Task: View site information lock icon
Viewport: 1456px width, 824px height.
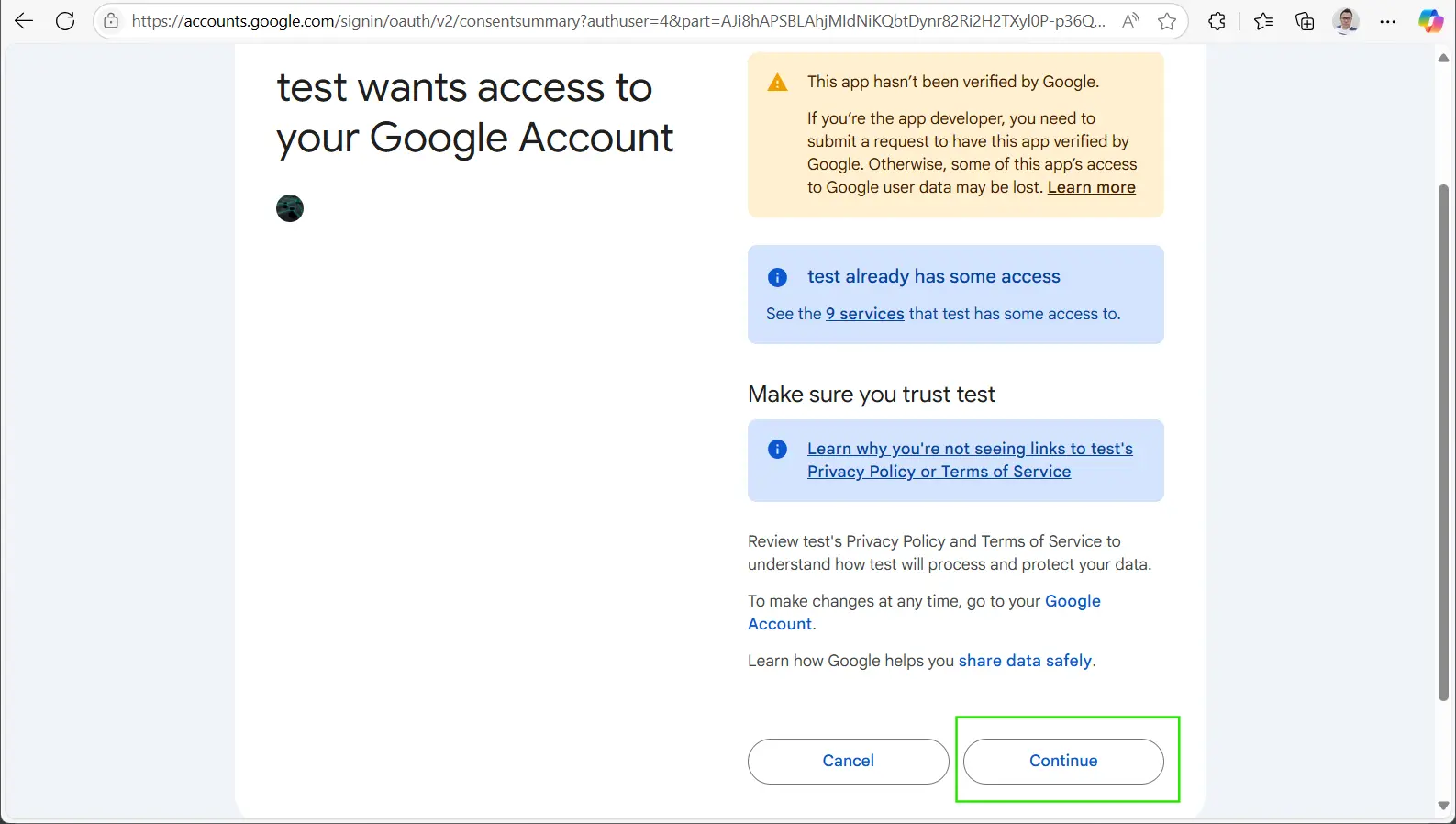Action: pos(111,21)
